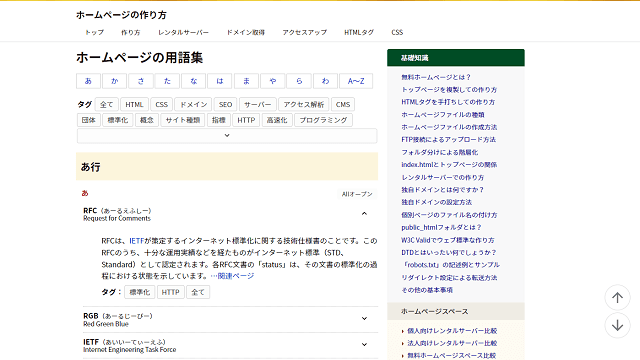Jump to the か index button

[x=115, y=81]
